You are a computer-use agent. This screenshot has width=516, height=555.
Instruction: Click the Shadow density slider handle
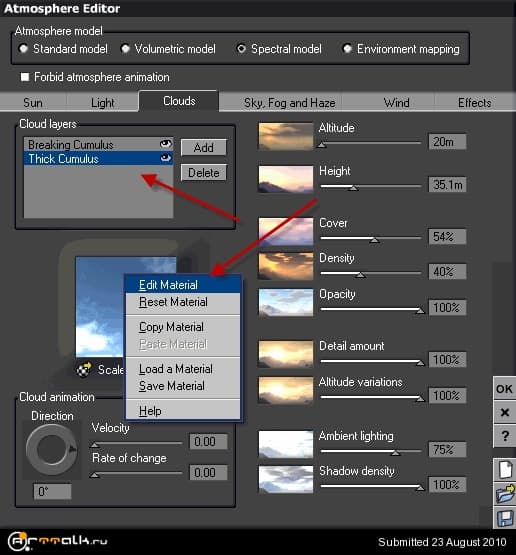click(420, 488)
